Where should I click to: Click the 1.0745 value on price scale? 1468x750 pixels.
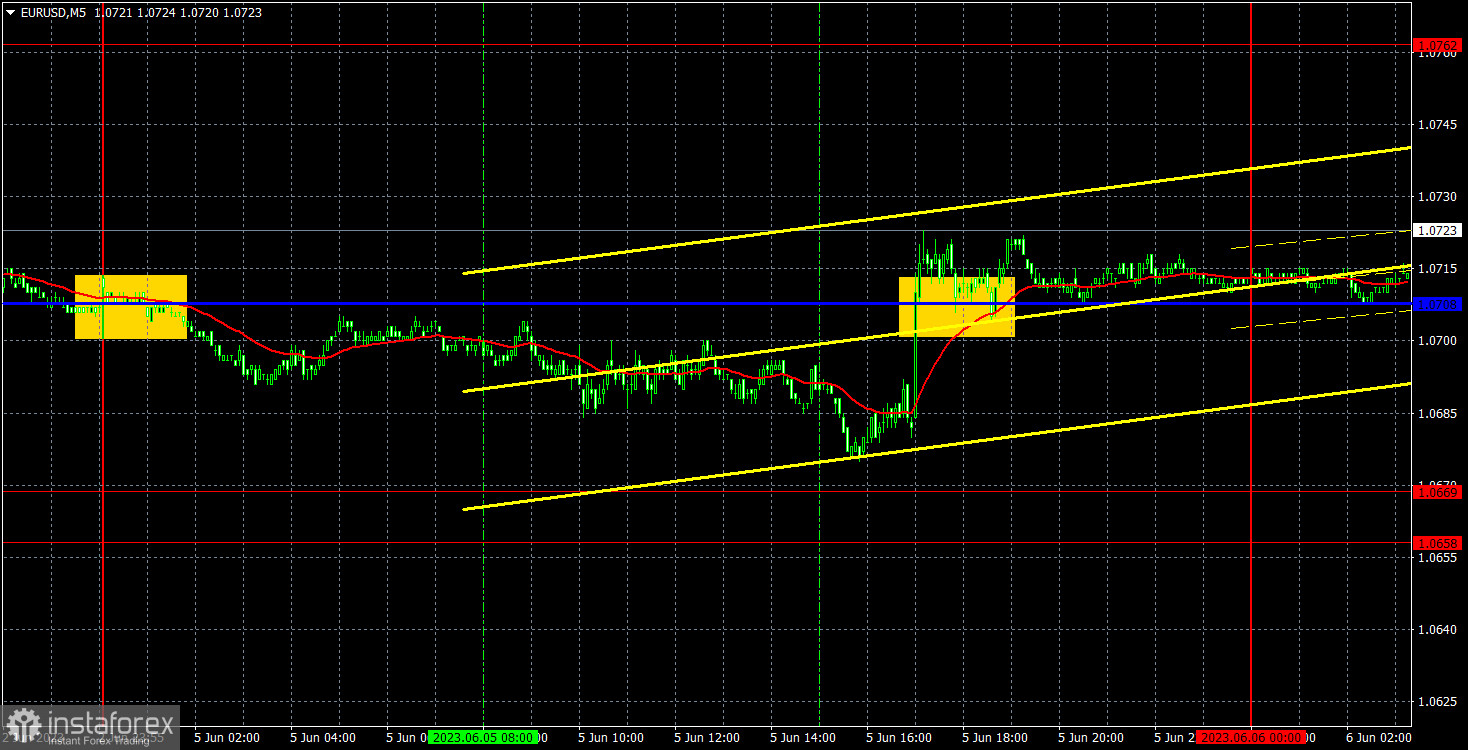[1438, 125]
